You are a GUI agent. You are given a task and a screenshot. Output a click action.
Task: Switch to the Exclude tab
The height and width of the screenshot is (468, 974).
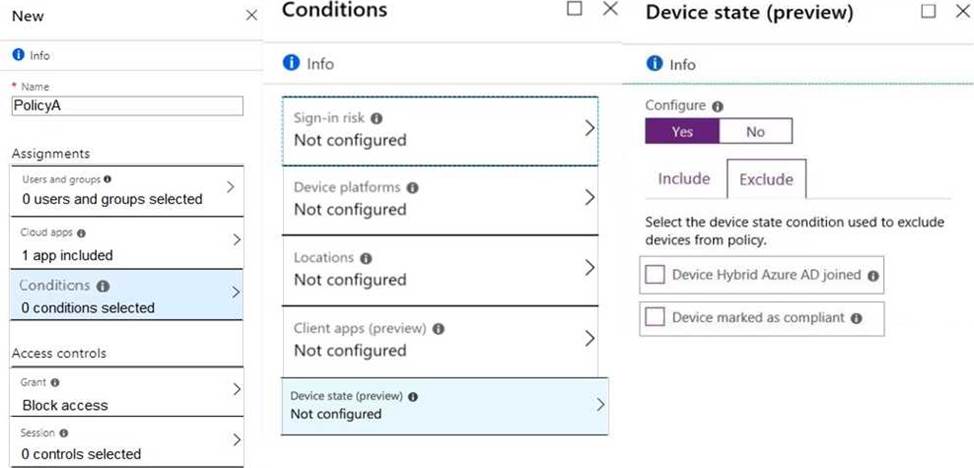tap(766, 180)
